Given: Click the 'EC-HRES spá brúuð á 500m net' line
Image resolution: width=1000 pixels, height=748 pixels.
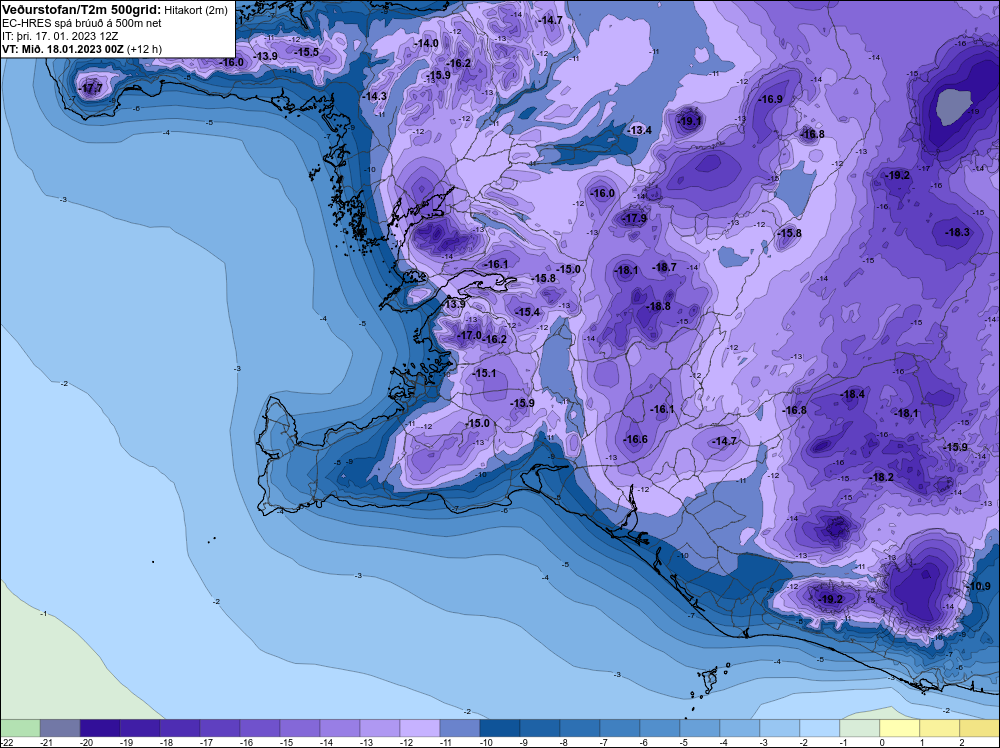Looking at the screenshot, I should pos(82,23).
